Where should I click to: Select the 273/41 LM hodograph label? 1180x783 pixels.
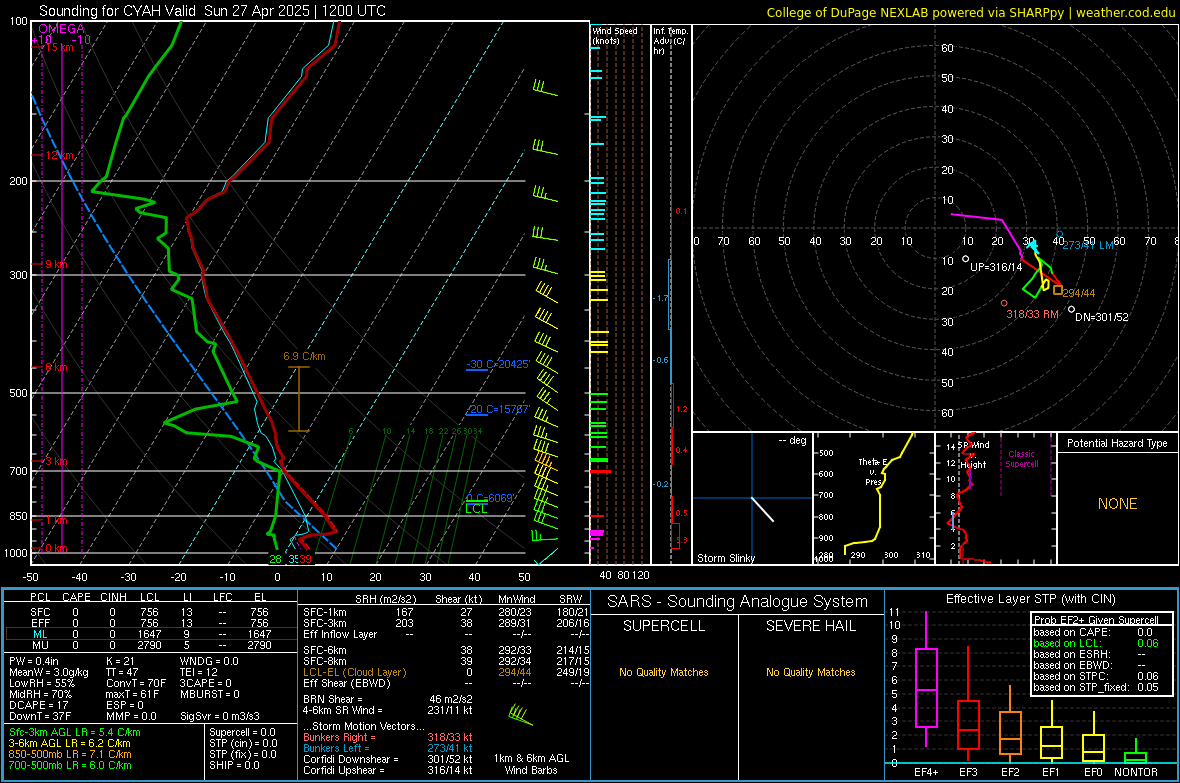(x=1087, y=245)
